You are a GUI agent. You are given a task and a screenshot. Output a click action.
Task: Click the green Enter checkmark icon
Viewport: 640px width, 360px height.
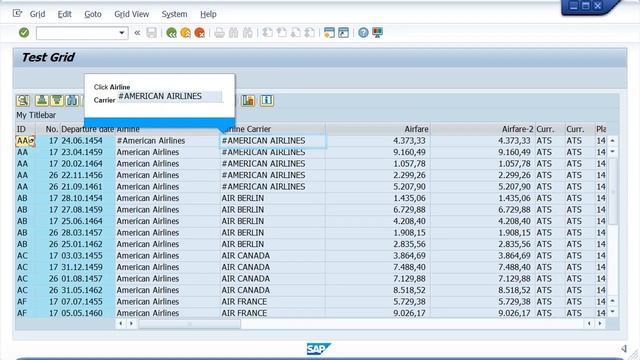(24, 33)
